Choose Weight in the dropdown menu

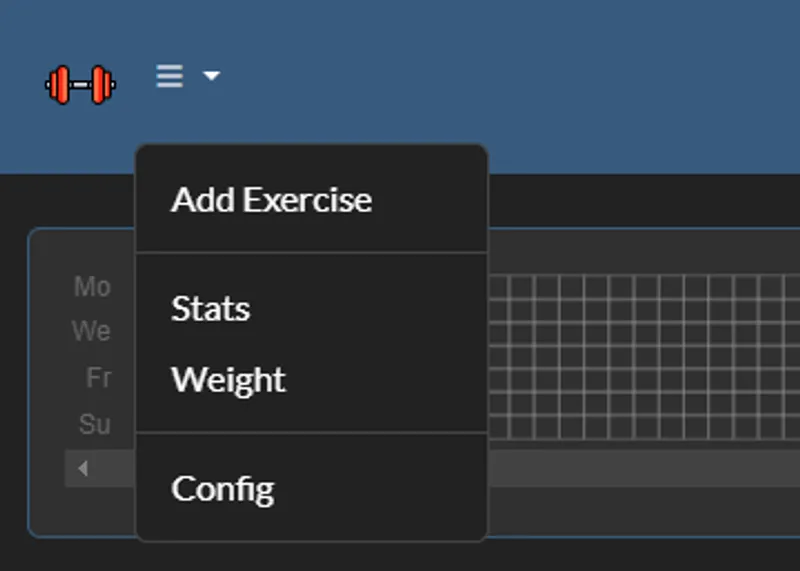coord(228,380)
